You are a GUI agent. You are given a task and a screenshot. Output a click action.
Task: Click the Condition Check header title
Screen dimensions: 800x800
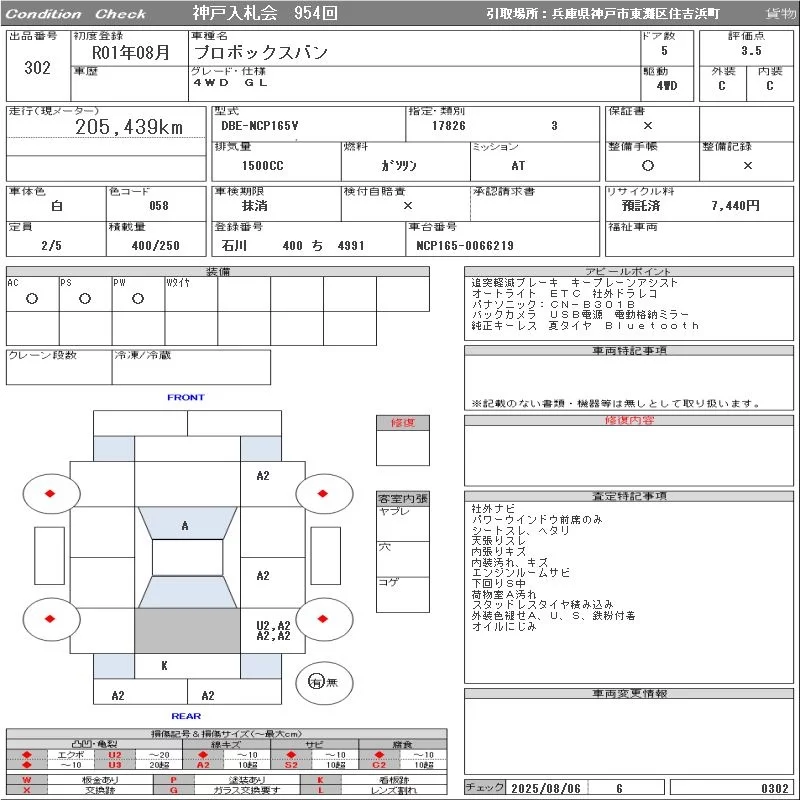76,14
